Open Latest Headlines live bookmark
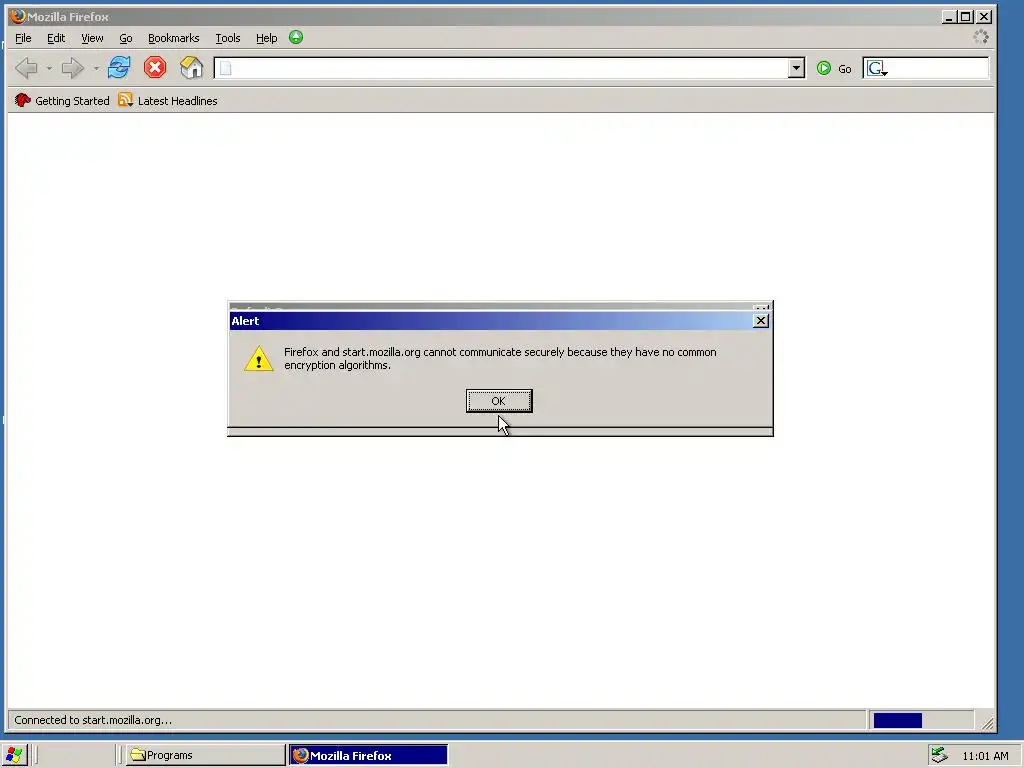 tap(168, 101)
